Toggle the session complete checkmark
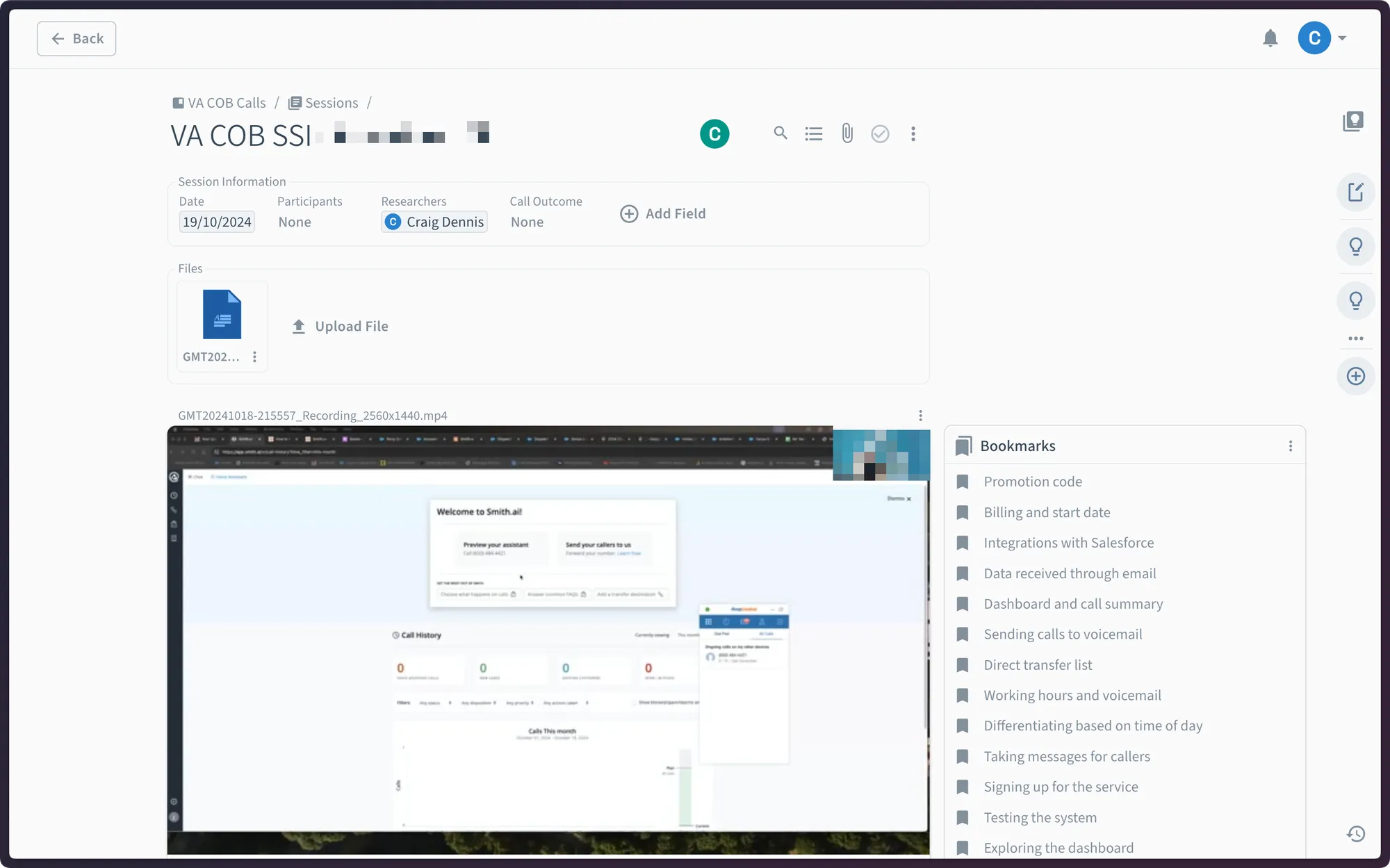The width and height of the screenshot is (1390, 868). pyautogui.click(x=880, y=133)
